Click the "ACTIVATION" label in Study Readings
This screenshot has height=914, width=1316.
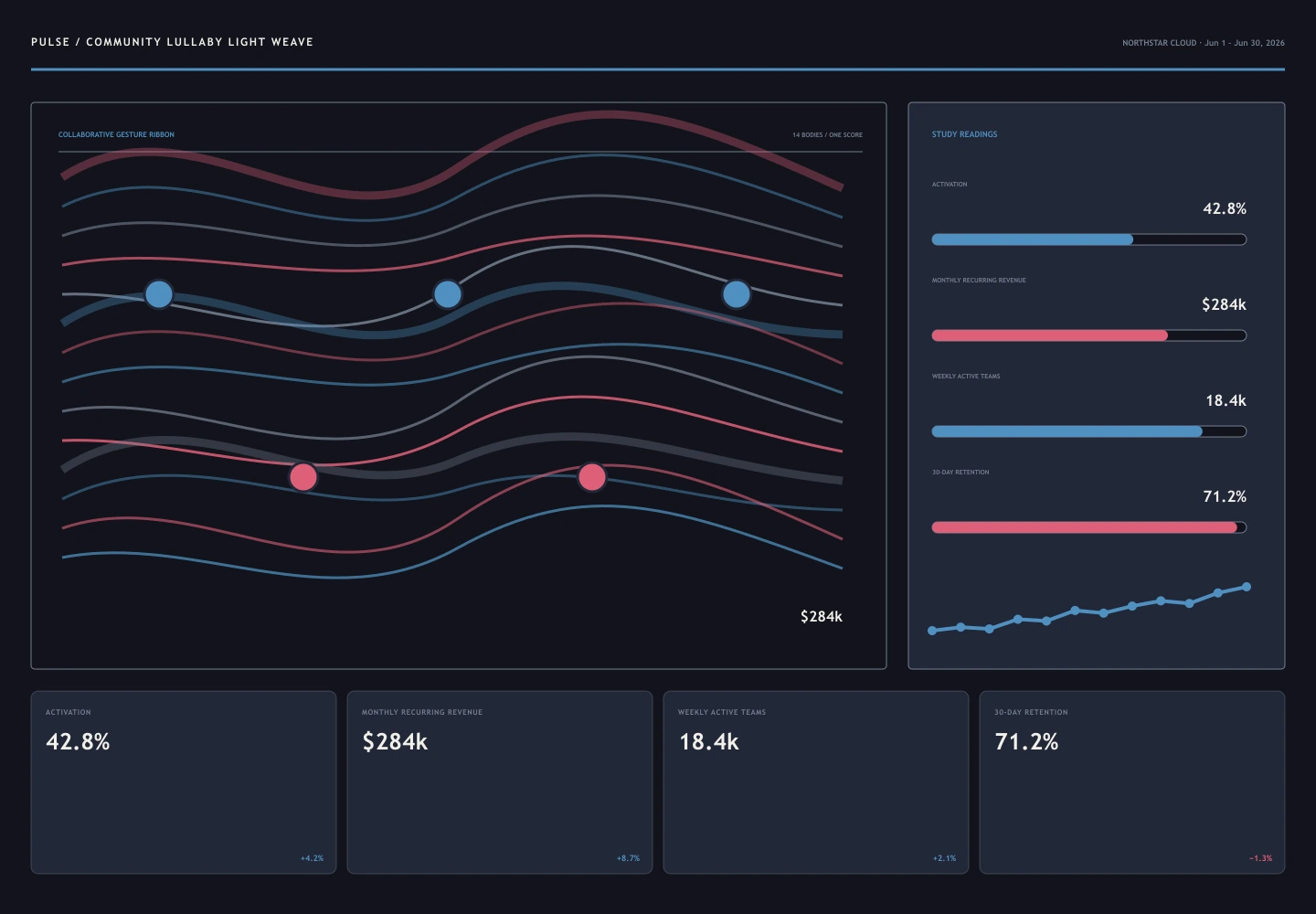pyautogui.click(x=950, y=185)
